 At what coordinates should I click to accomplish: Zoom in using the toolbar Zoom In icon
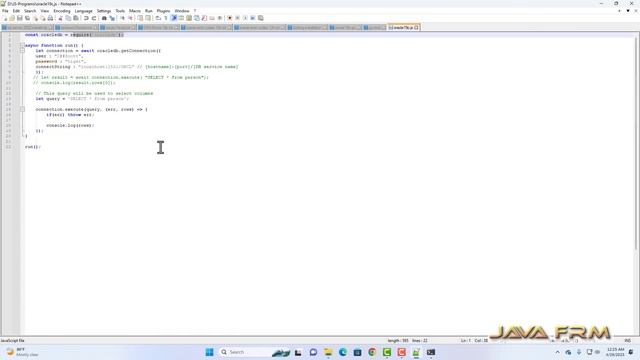122,18
